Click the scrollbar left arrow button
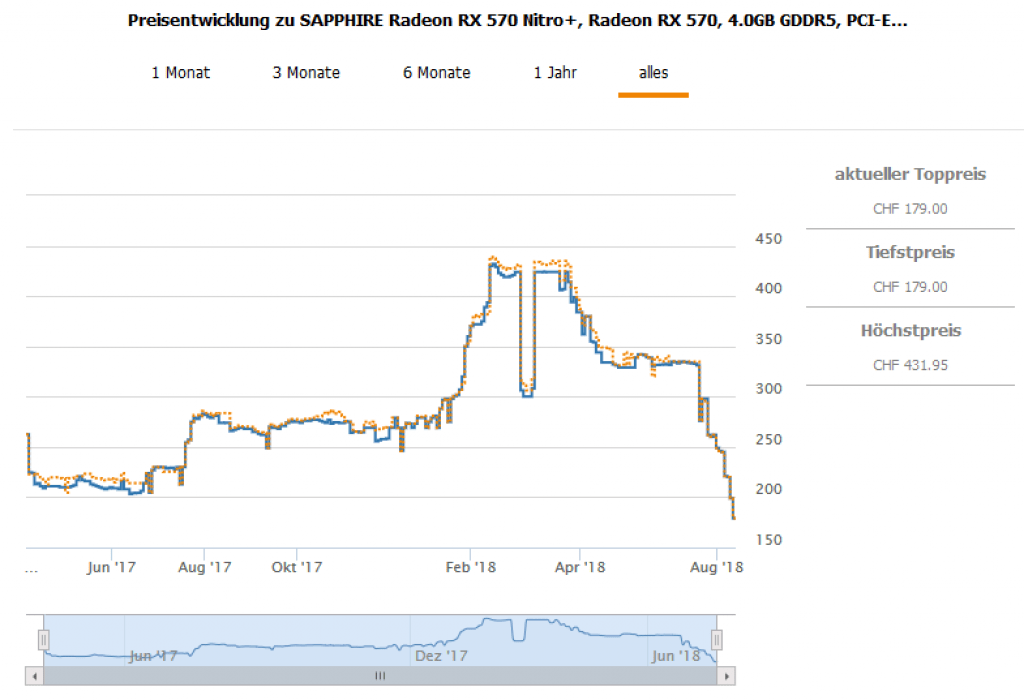The height and width of the screenshot is (700, 1024). tap(35, 676)
